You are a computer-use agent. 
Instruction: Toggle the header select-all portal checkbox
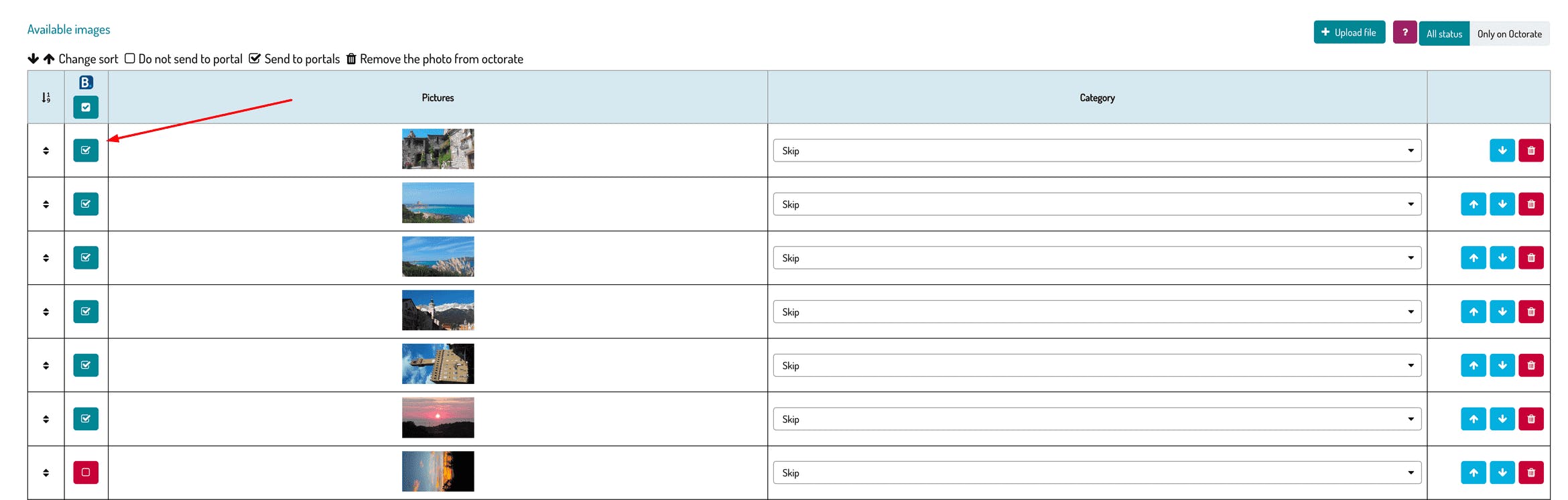click(x=86, y=107)
